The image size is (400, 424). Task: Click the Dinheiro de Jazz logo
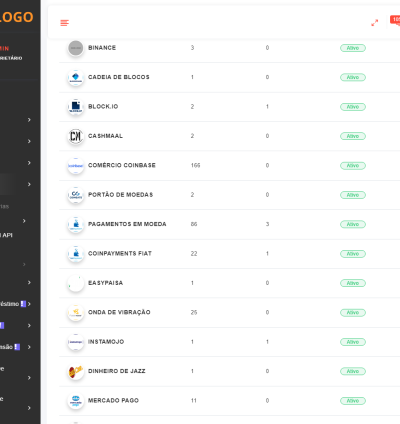coord(76,371)
